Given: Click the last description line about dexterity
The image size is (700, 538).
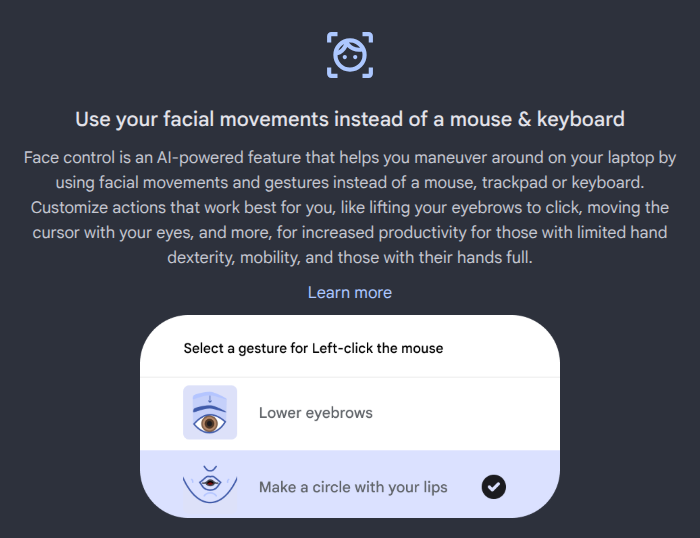Looking at the screenshot, I should click(x=349, y=255).
